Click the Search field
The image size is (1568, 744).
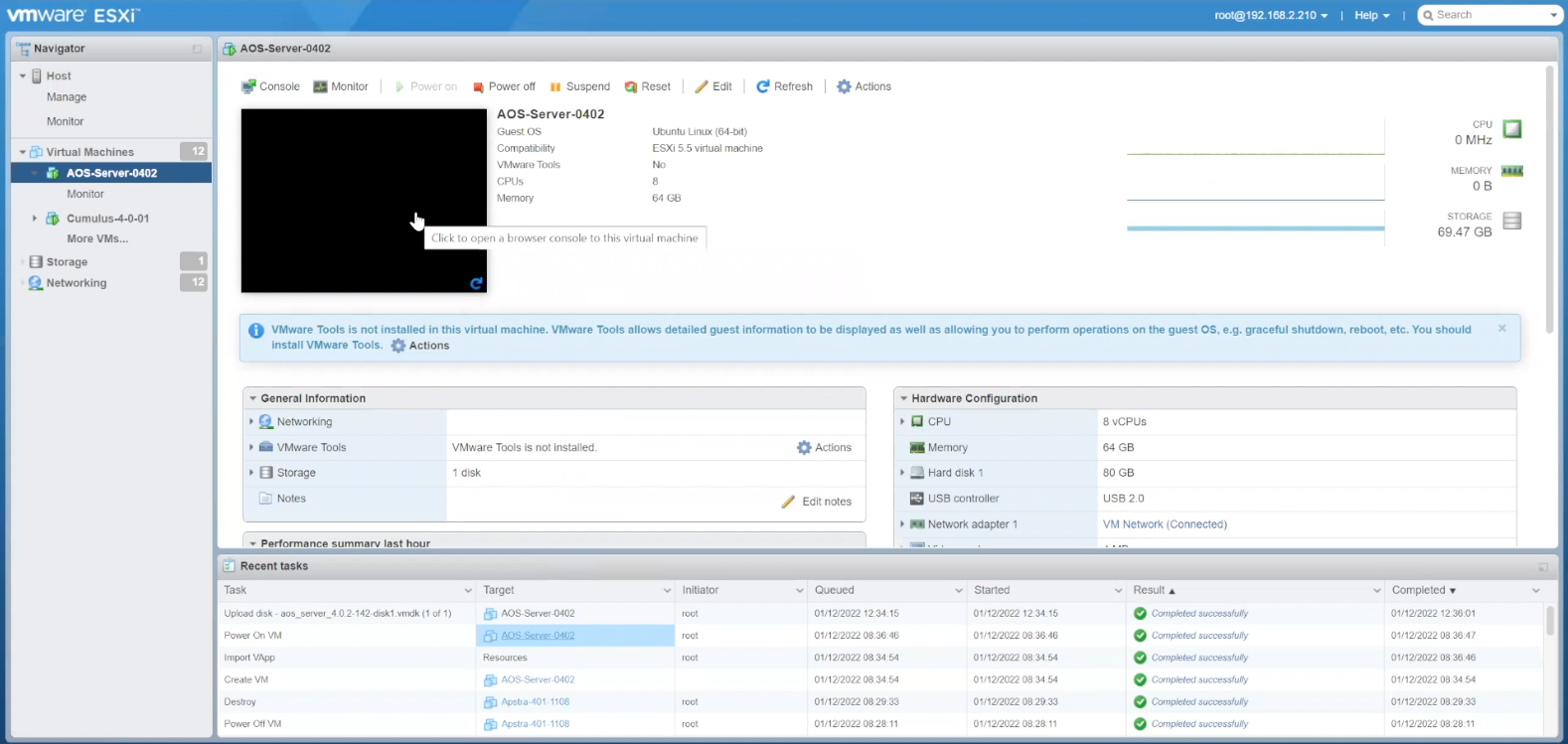pyautogui.click(x=1489, y=15)
